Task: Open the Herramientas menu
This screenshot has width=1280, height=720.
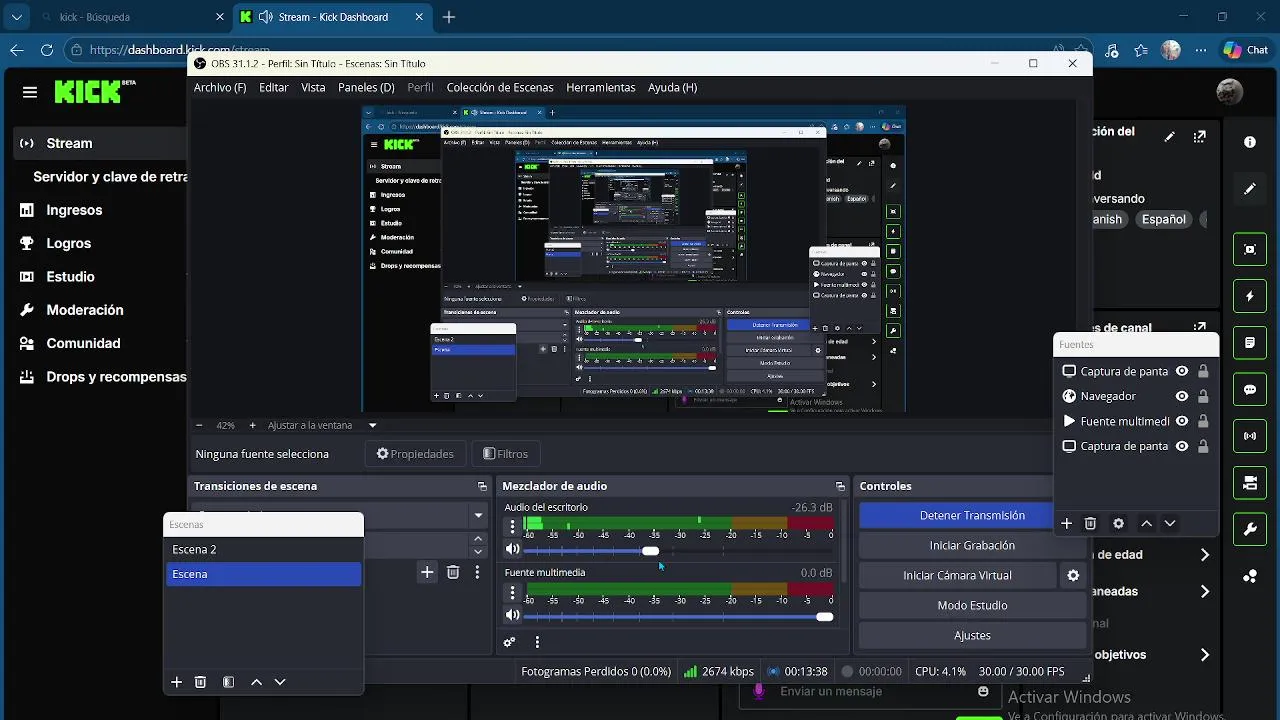Action: tap(601, 87)
